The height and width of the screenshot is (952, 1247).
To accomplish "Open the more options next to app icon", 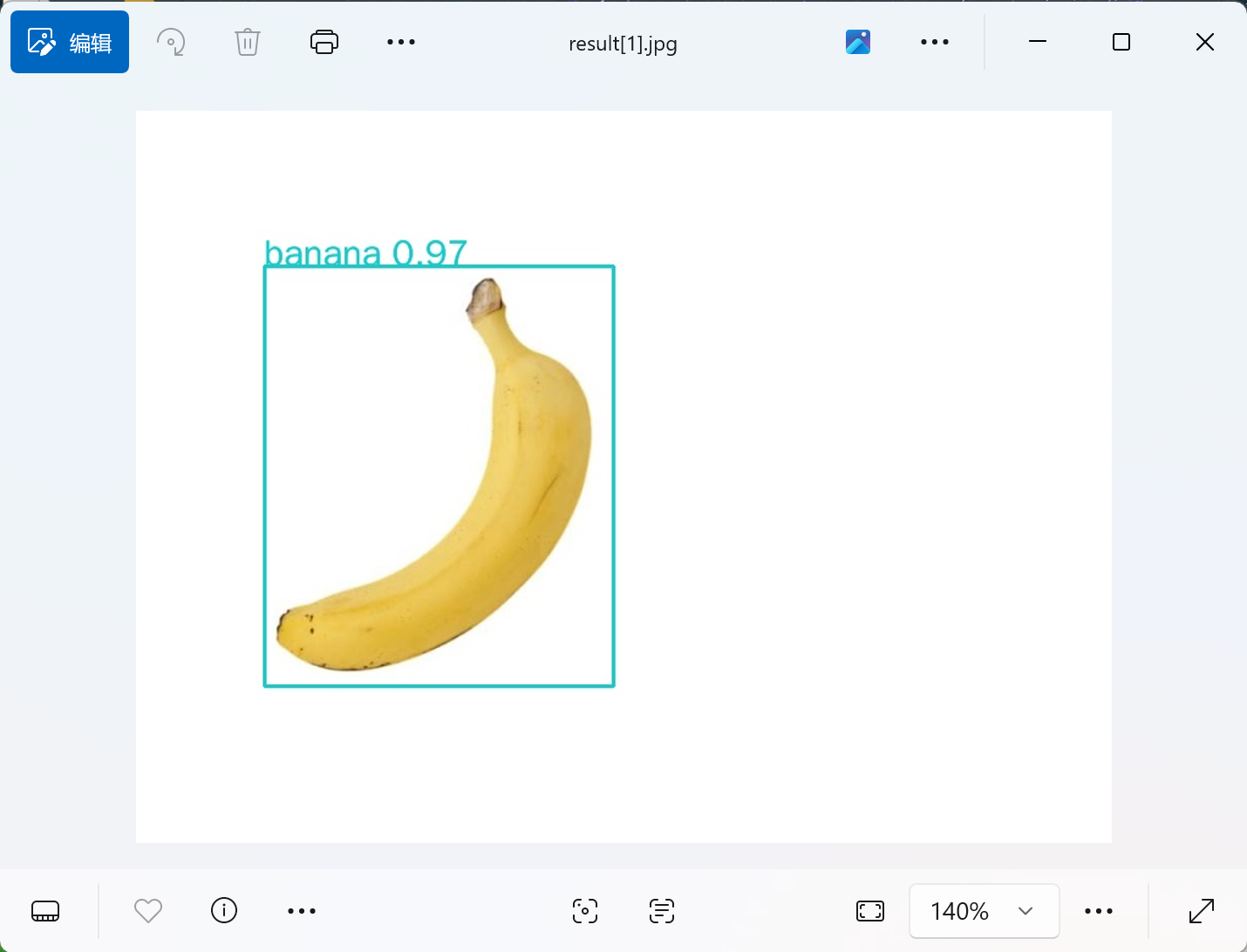I will [935, 42].
